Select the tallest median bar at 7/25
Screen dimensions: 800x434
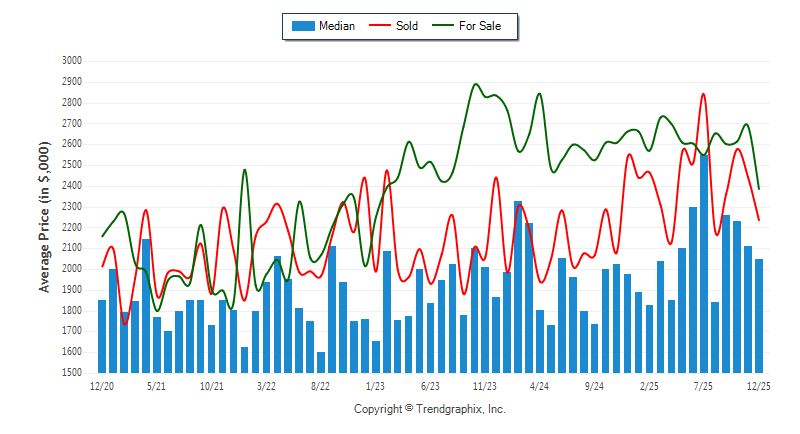tap(704, 264)
